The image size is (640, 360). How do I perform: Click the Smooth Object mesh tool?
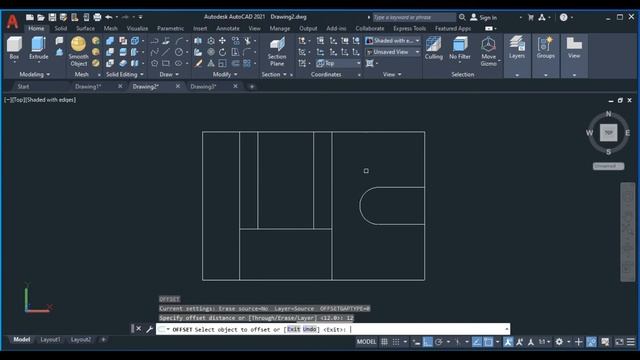pos(78,51)
